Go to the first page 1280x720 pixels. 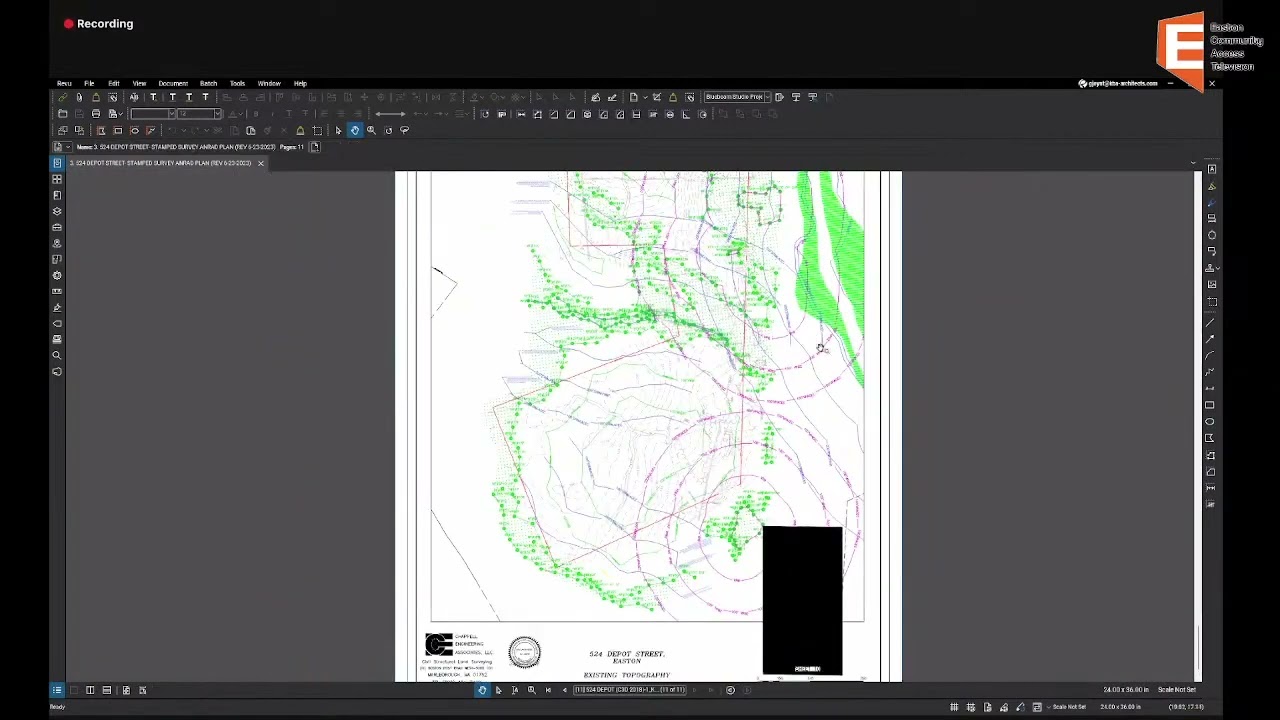[x=548, y=690]
